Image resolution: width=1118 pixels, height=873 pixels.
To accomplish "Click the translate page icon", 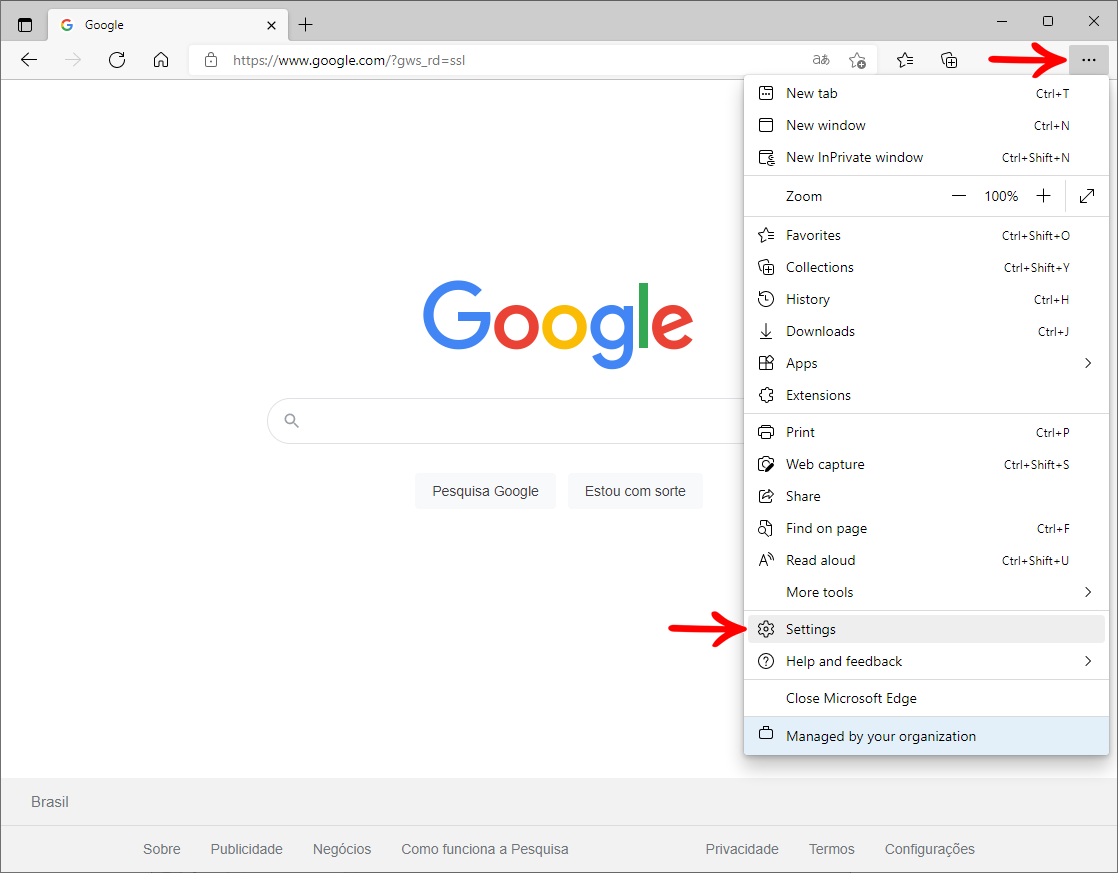I will [x=821, y=60].
